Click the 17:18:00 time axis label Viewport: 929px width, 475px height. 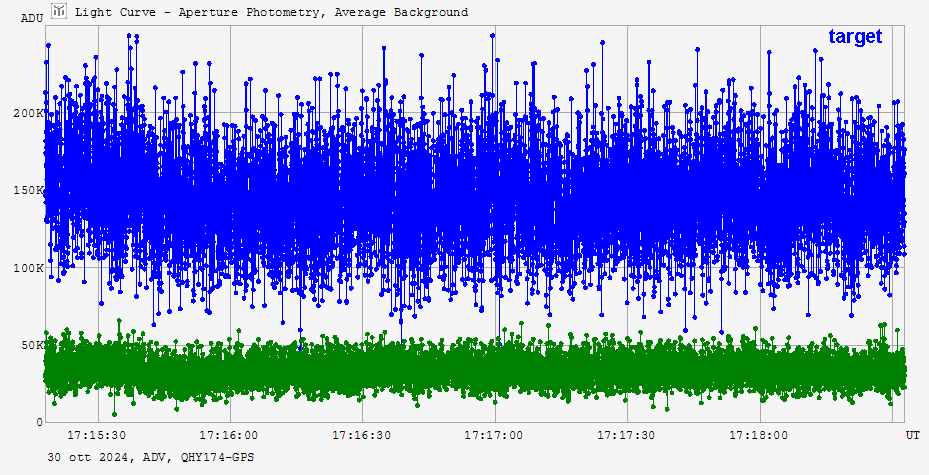pyautogui.click(x=759, y=435)
